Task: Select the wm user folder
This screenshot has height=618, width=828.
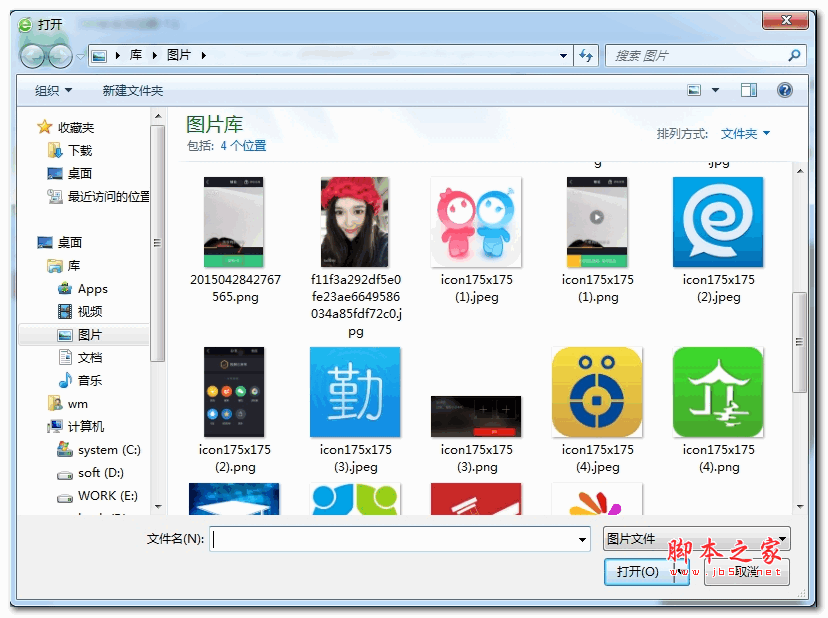Action: click(x=68, y=404)
